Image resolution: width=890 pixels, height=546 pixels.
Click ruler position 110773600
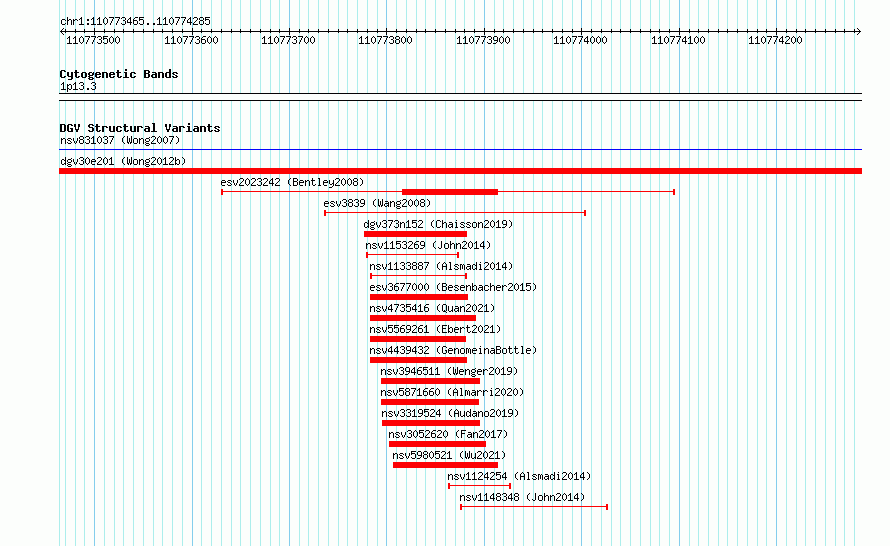[x=191, y=40]
